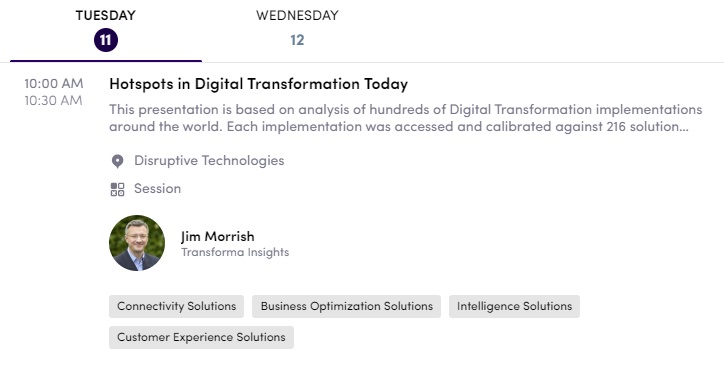
Task: Open Jim Morrish's profile photo
Action: click(137, 243)
